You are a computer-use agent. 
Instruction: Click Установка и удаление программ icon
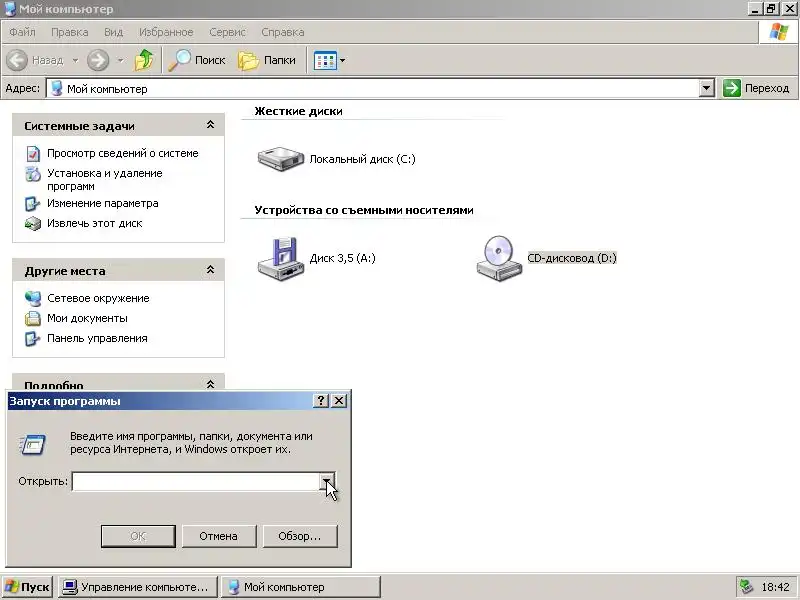pos(33,174)
